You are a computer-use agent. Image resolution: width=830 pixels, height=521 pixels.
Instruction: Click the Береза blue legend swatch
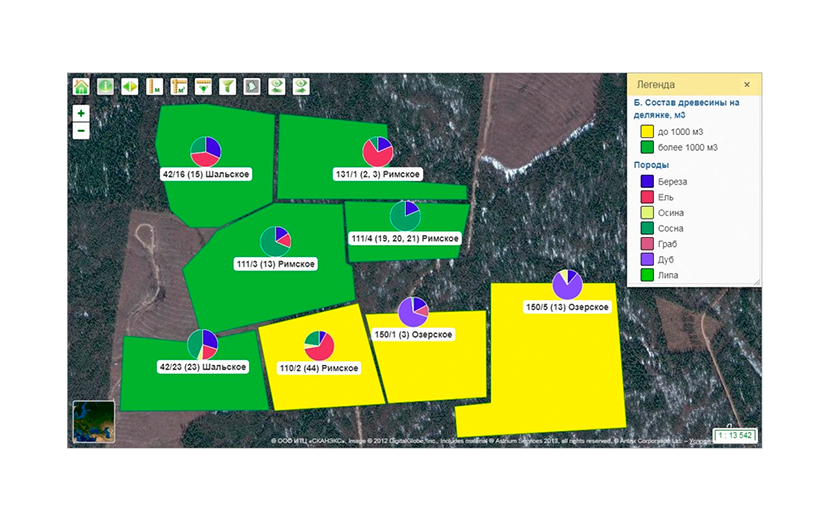click(x=647, y=181)
